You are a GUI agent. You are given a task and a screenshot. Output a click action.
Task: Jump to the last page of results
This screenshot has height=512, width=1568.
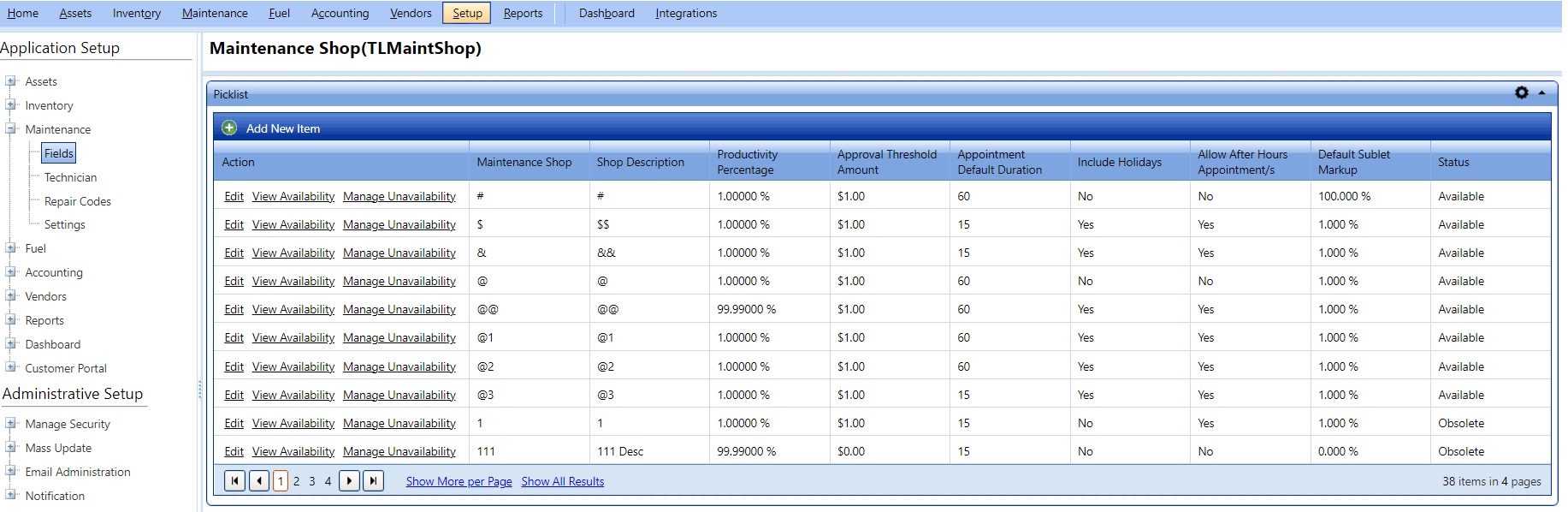pyautogui.click(x=373, y=481)
